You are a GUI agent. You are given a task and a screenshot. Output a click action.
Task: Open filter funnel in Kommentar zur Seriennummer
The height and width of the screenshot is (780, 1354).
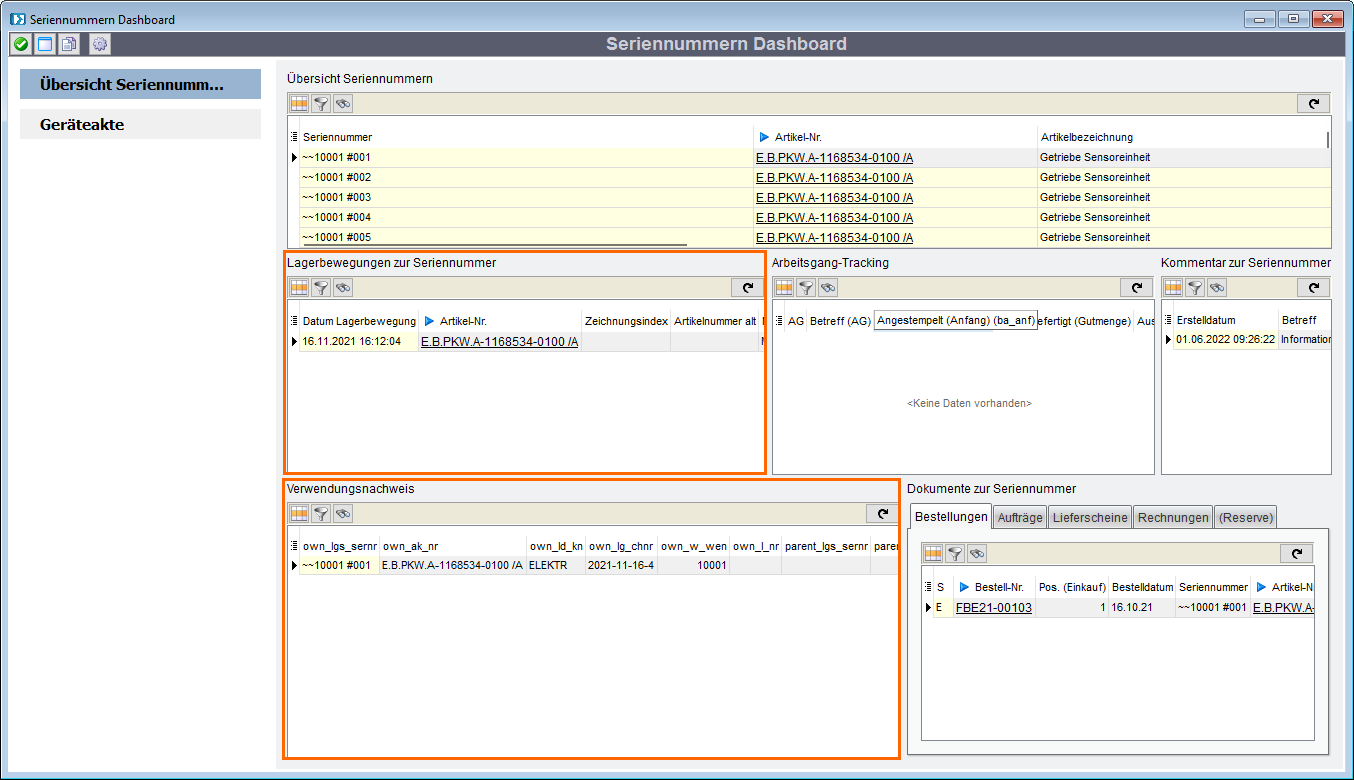tap(1195, 287)
